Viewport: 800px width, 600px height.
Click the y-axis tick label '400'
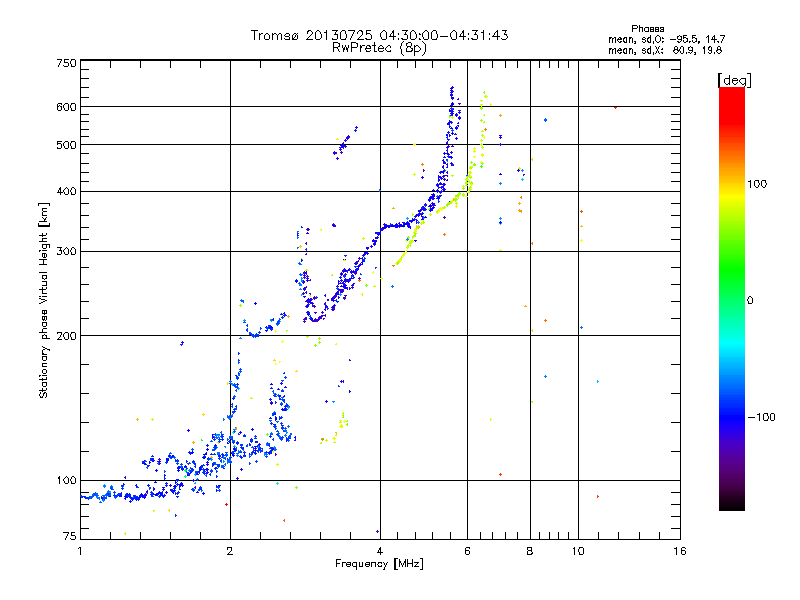click(66, 191)
